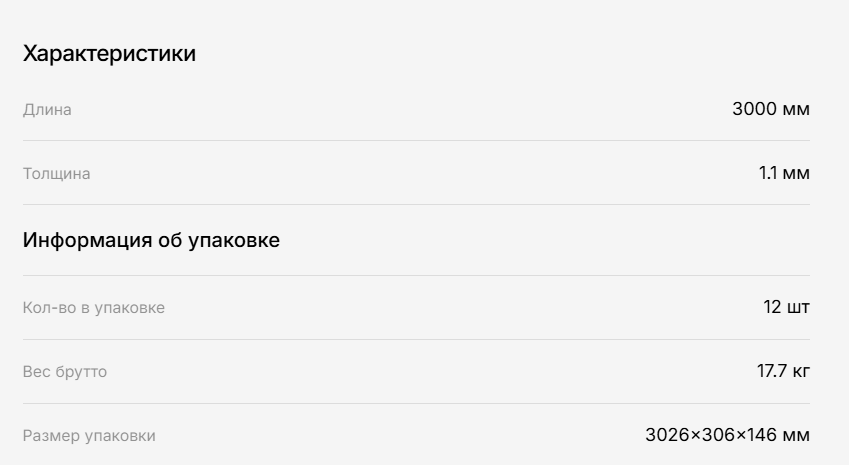The width and height of the screenshot is (849, 465).
Task: Click the divider below Вес брутто row
Action: point(416,403)
